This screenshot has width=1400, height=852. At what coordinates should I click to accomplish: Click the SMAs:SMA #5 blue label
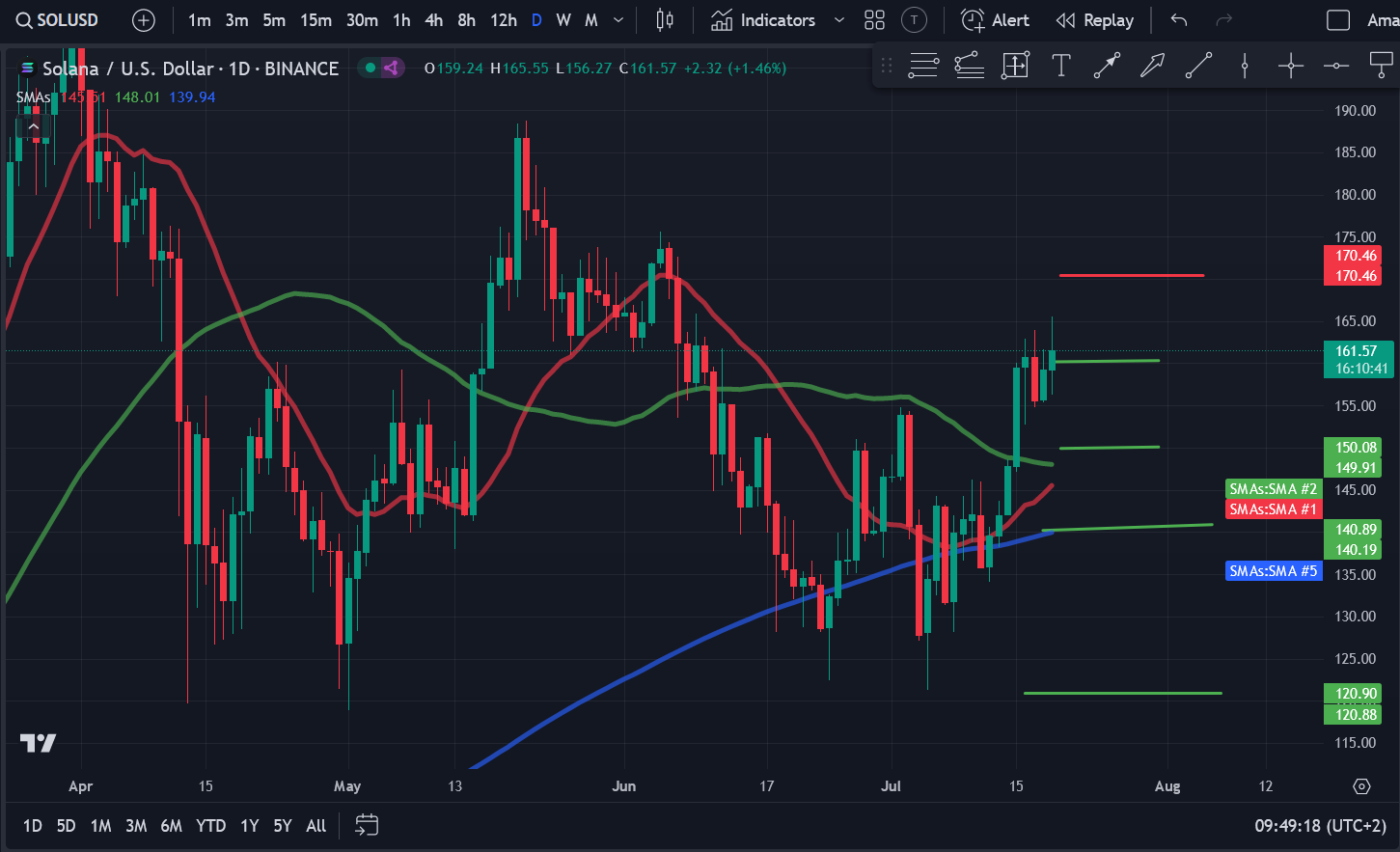click(x=1273, y=571)
